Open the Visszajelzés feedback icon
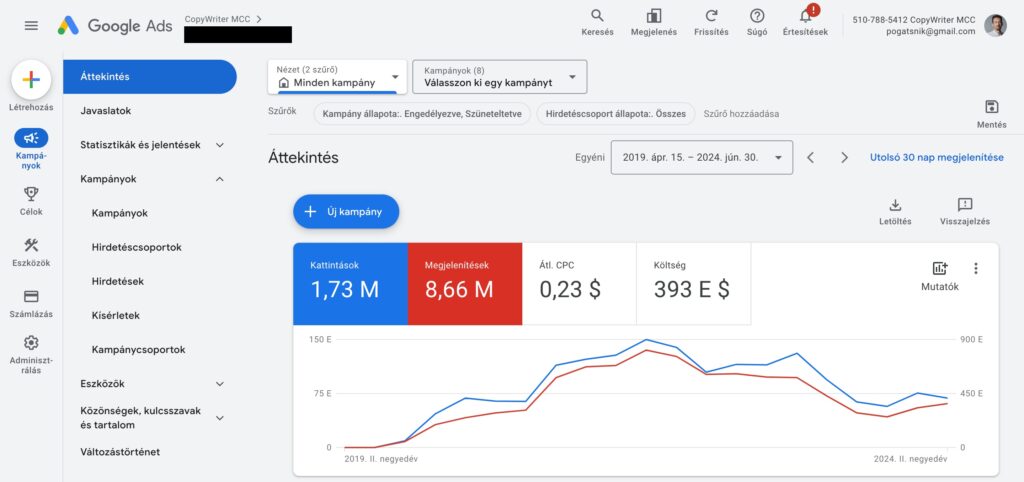The image size is (1024, 482). (x=965, y=205)
